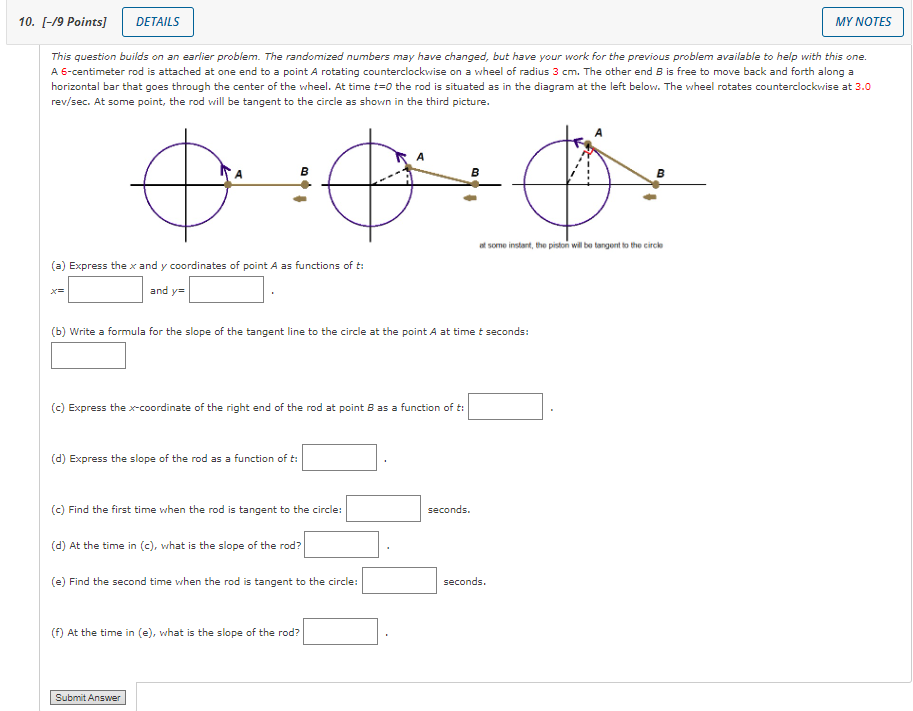Click the question 10 number heading
Viewport: 913px width, 711px height.
22,21
